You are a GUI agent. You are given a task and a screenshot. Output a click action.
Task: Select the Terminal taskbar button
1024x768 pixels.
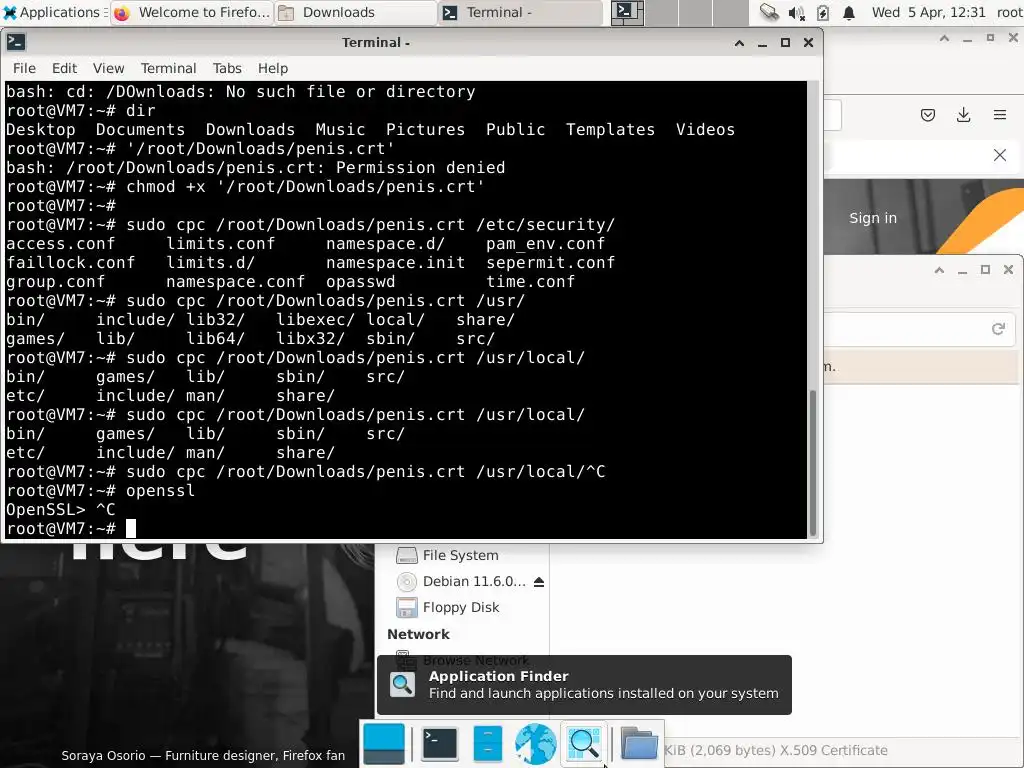pyautogui.click(x=520, y=12)
